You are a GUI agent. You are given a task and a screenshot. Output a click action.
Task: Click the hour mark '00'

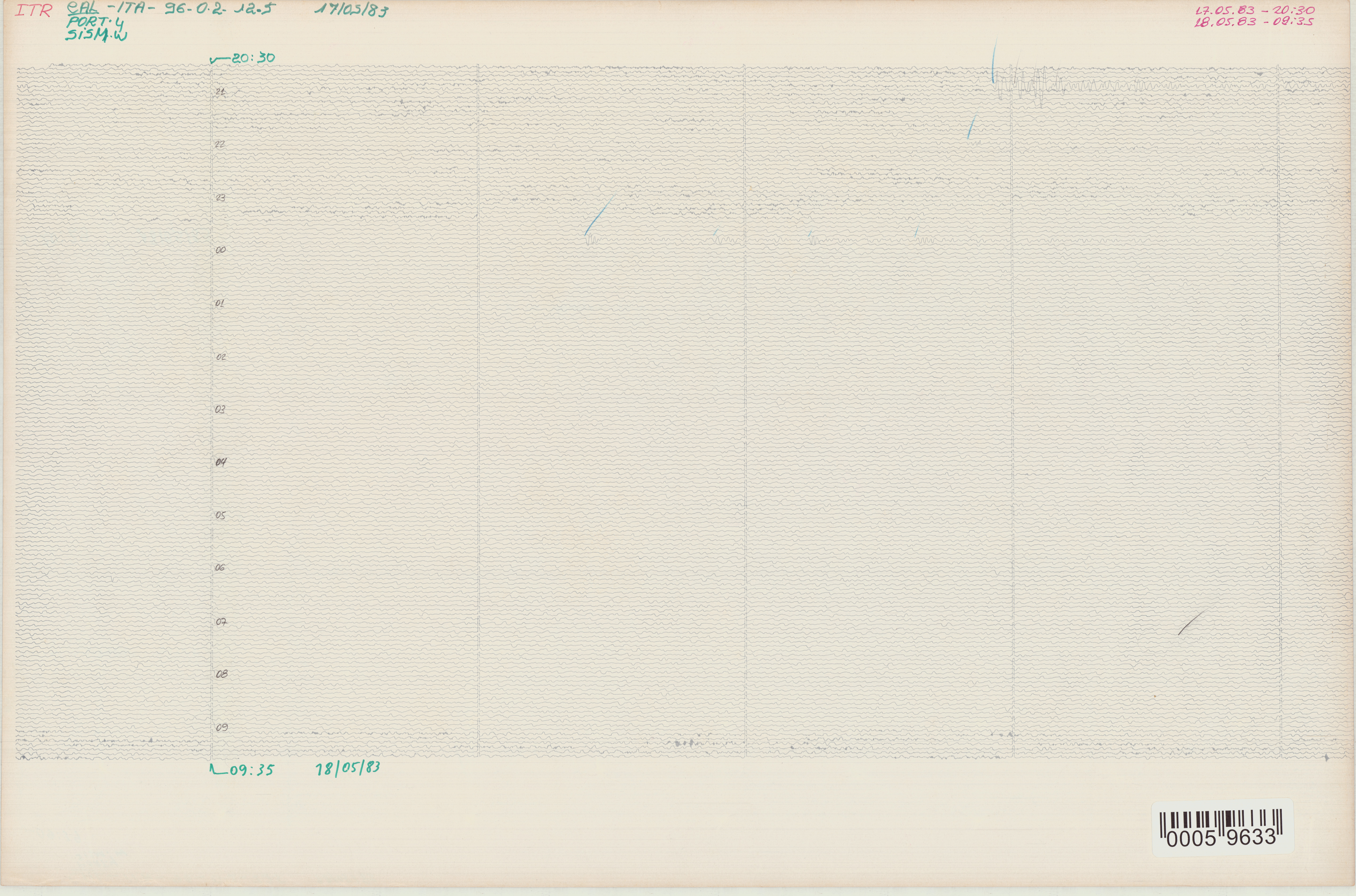pyautogui.click(x=221, y=250)
